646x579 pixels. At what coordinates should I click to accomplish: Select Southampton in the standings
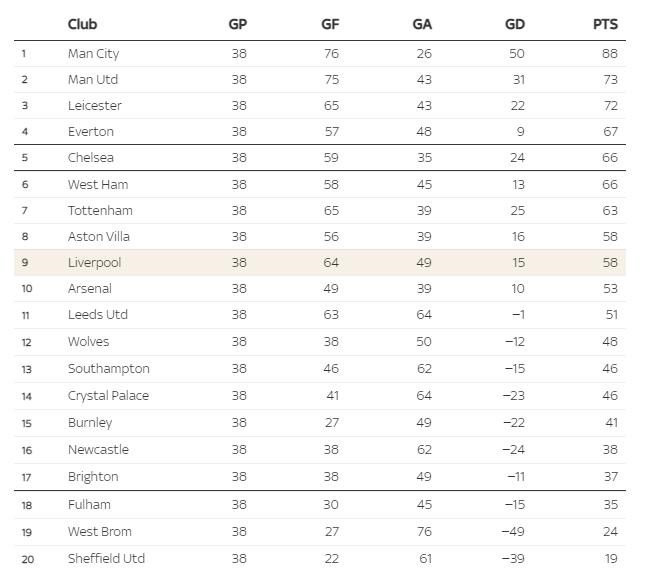[109, 368]
